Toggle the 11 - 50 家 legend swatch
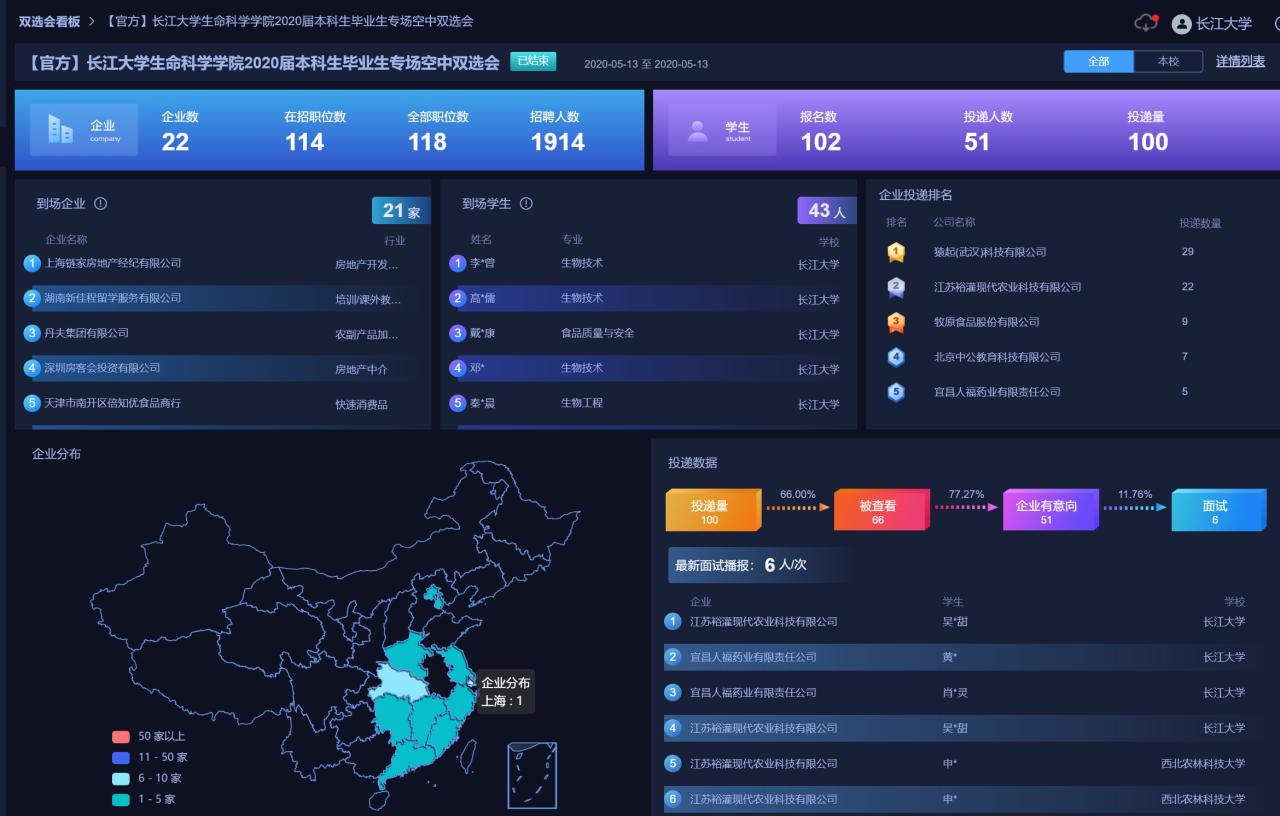This screenshot has width=1280, height=816. click(121, 757)
